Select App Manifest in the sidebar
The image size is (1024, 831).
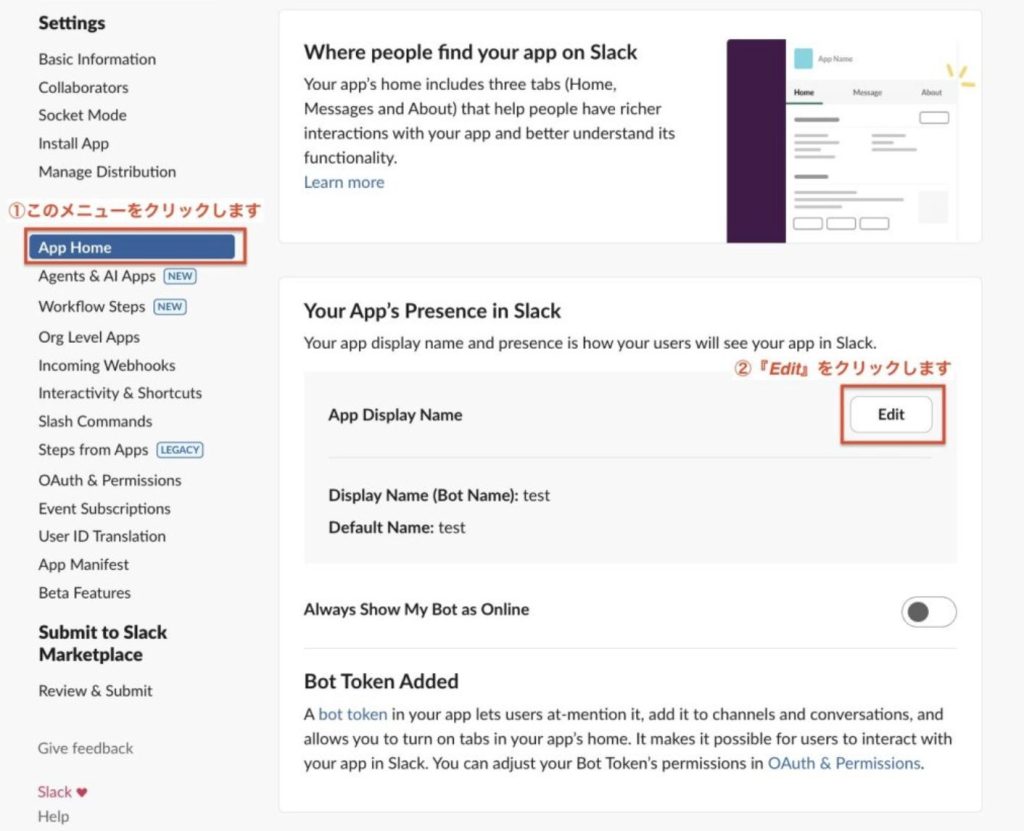pyautogui.click(x=83, y=564)
